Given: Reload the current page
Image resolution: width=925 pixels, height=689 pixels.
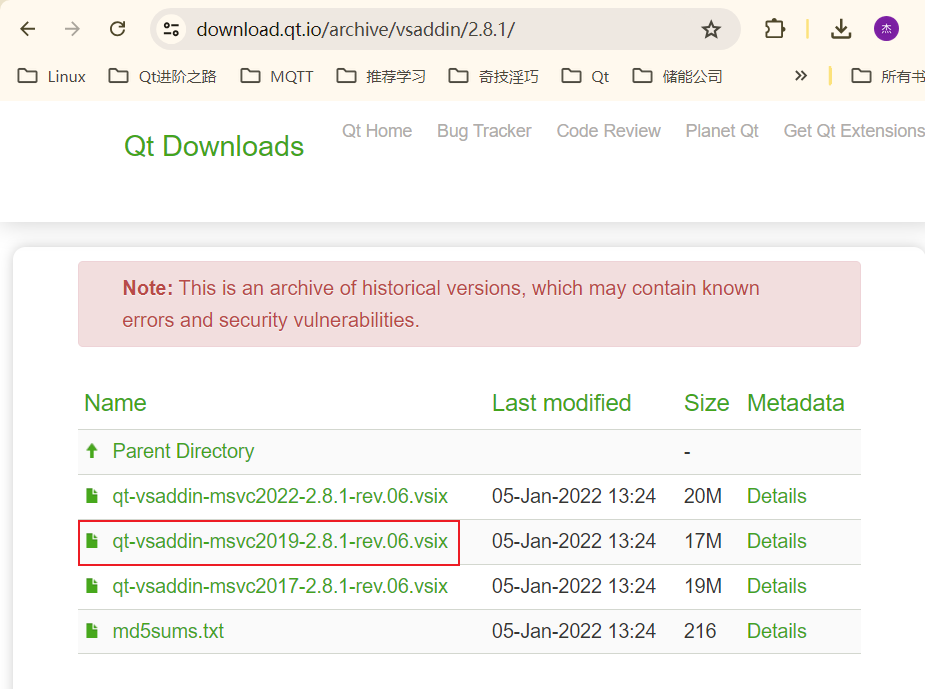Looking at the screenshot, I should [117, 29].
